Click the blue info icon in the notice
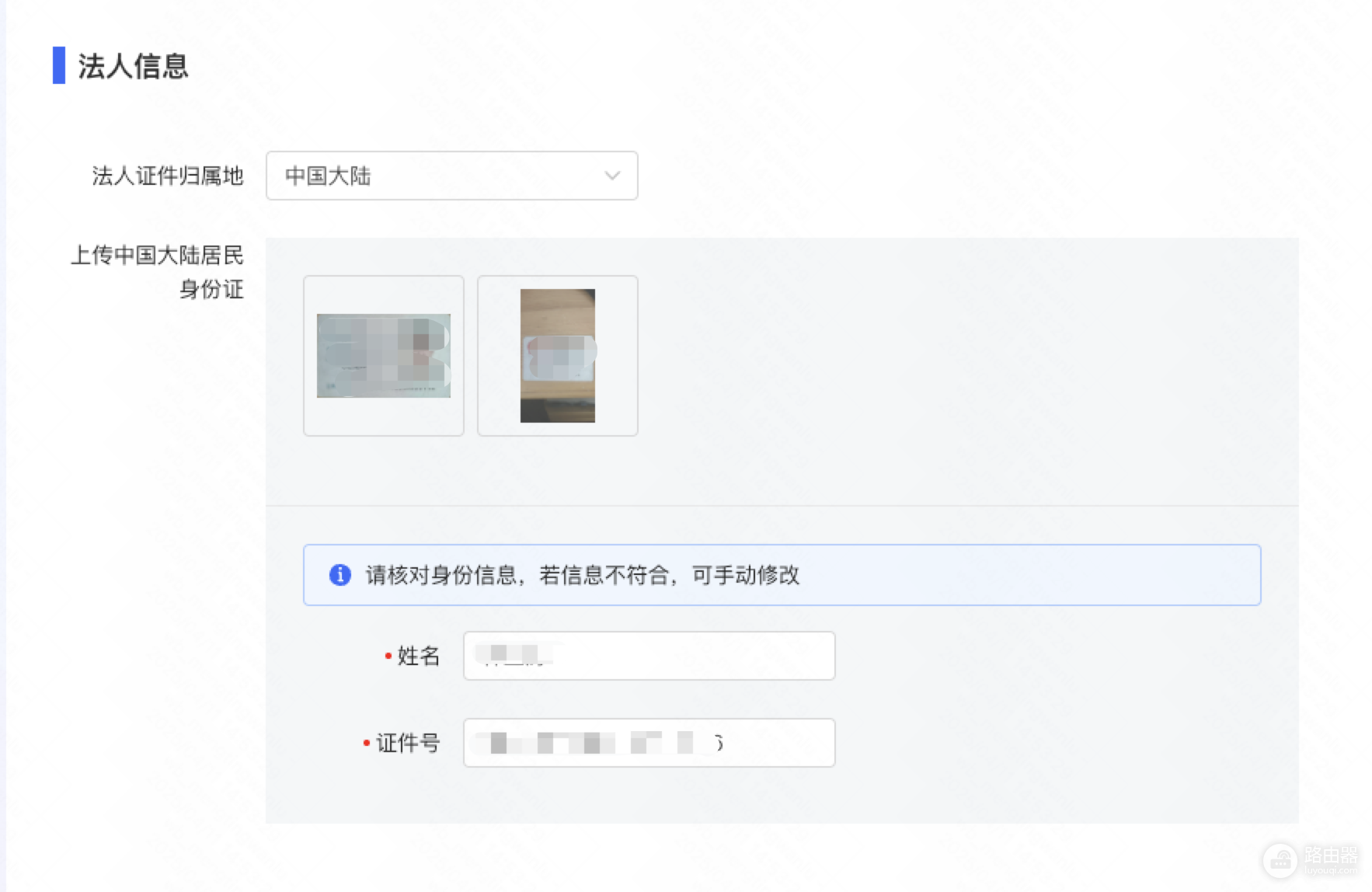 340,574
